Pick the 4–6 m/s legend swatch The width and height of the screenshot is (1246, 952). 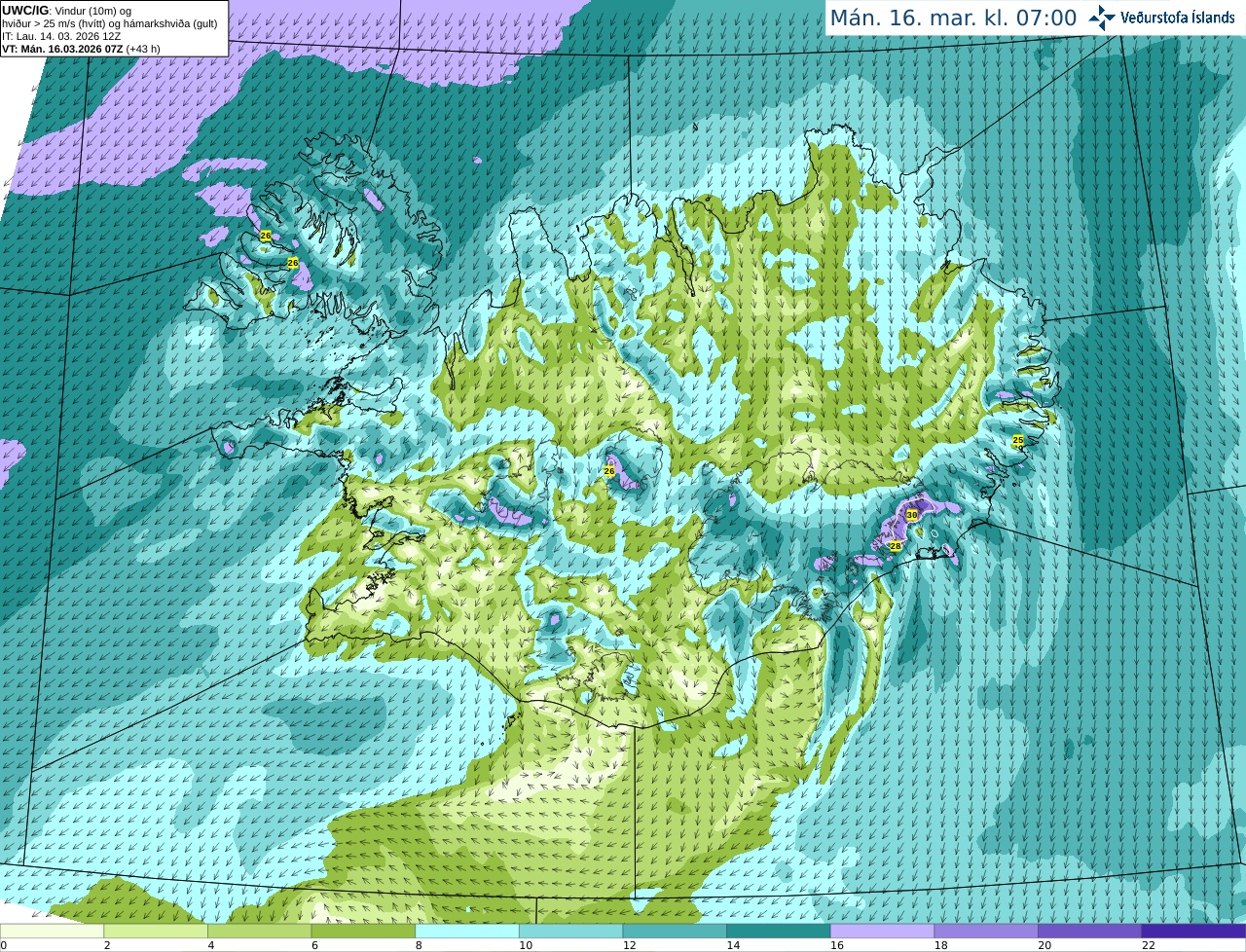[x=259, y=931]
